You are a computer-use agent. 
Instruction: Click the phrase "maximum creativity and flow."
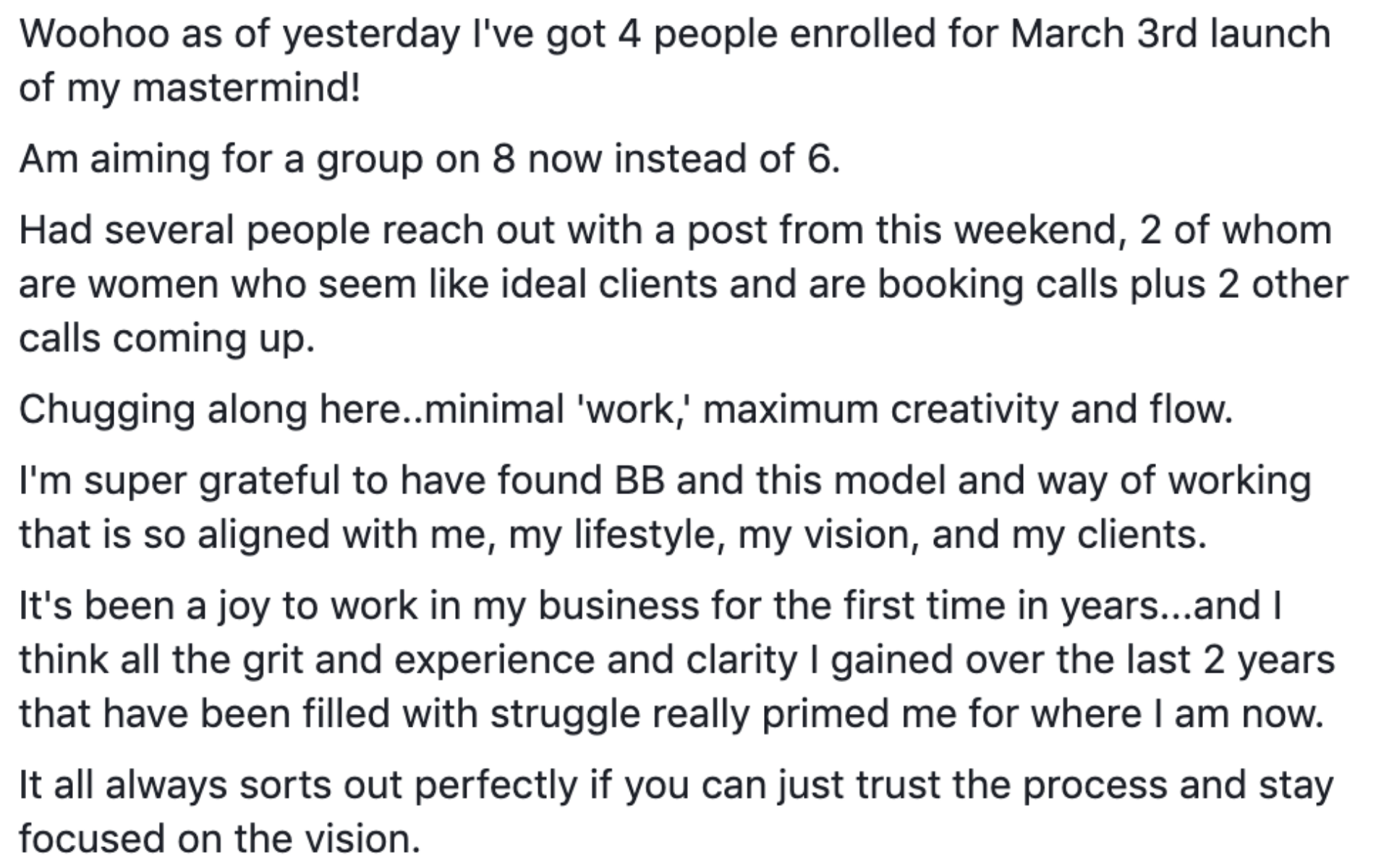coord(967,409)
